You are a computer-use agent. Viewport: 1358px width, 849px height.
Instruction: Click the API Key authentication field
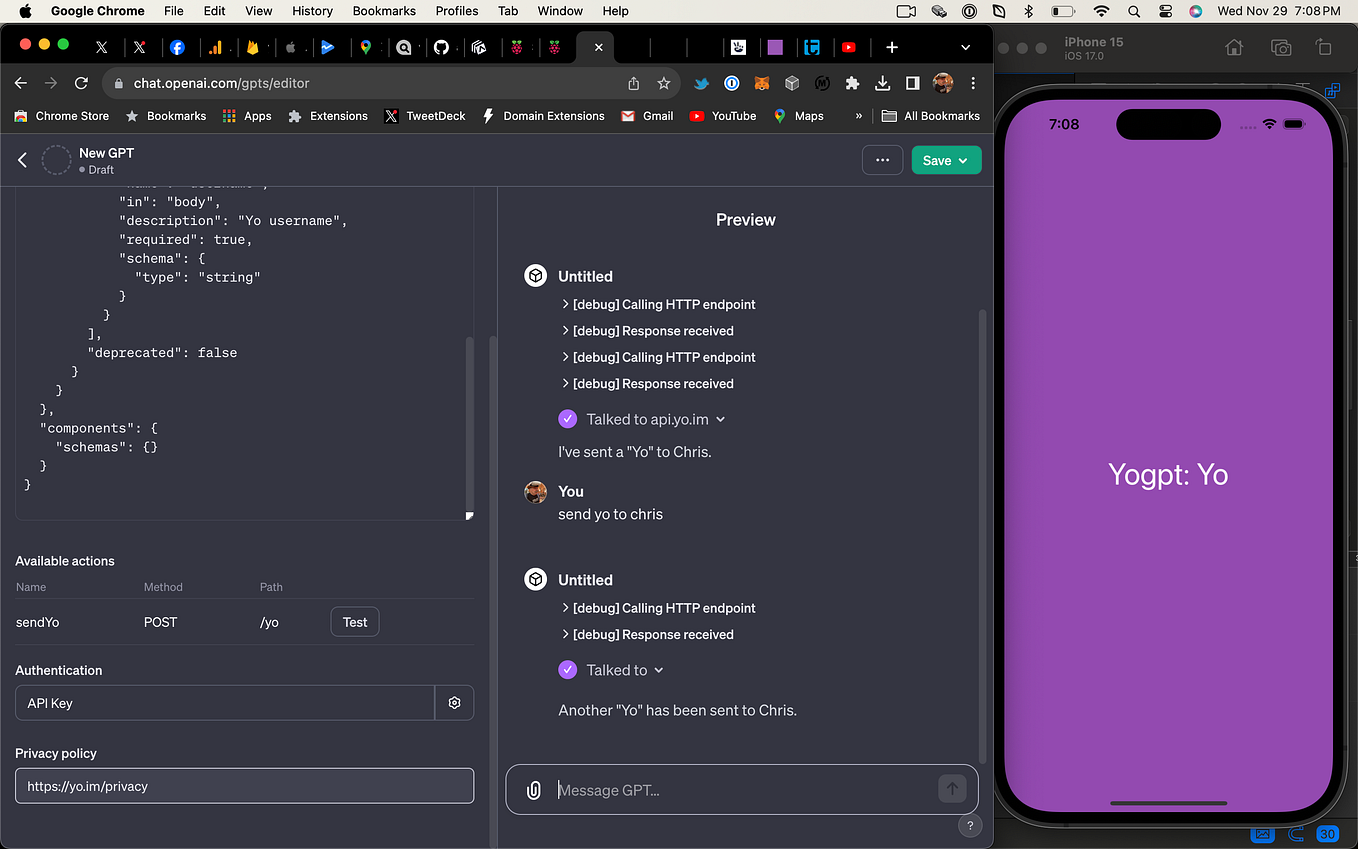(225, 703)
